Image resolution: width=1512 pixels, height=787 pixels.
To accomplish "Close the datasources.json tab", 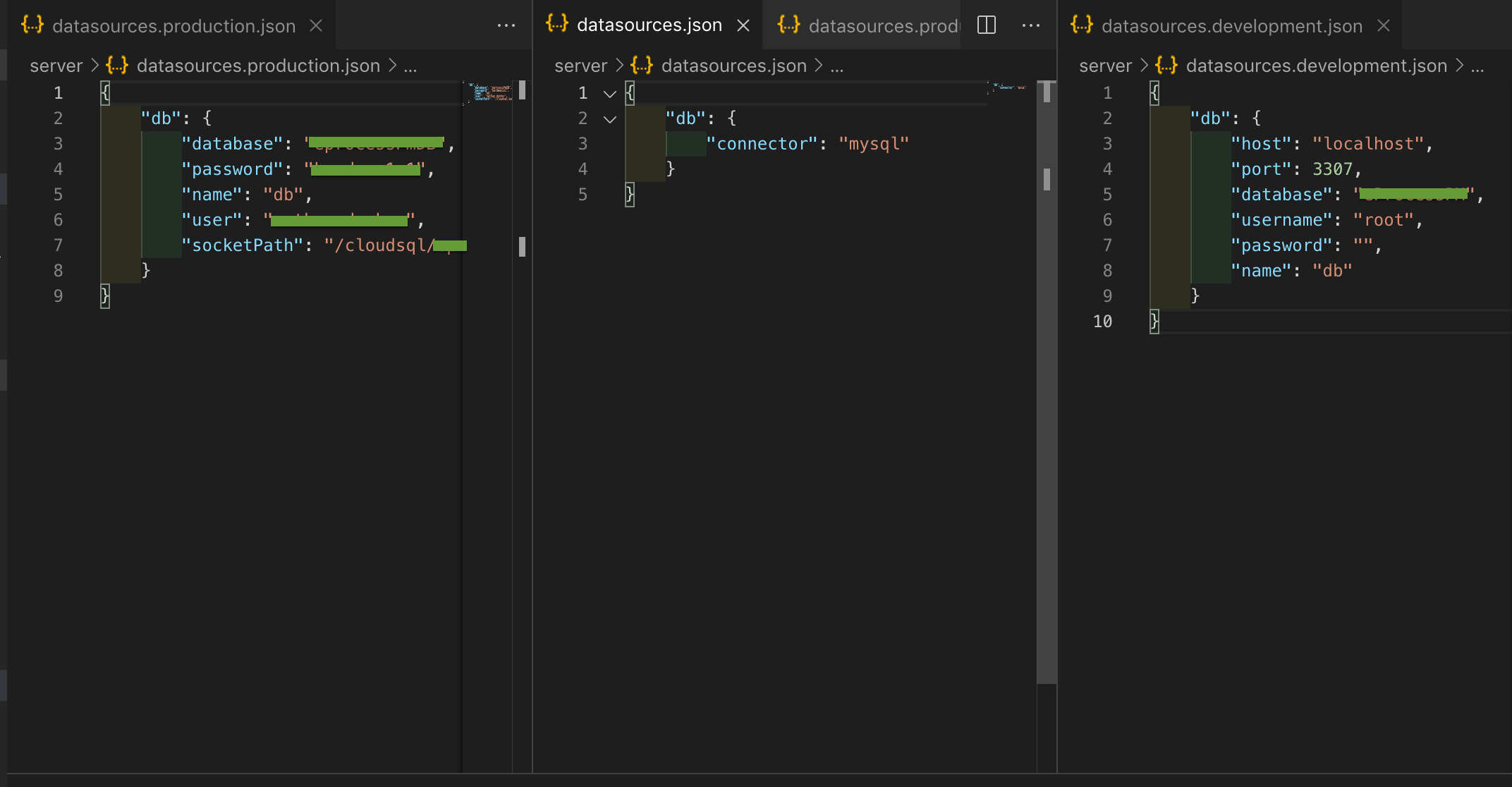I will tap(743, 25).
